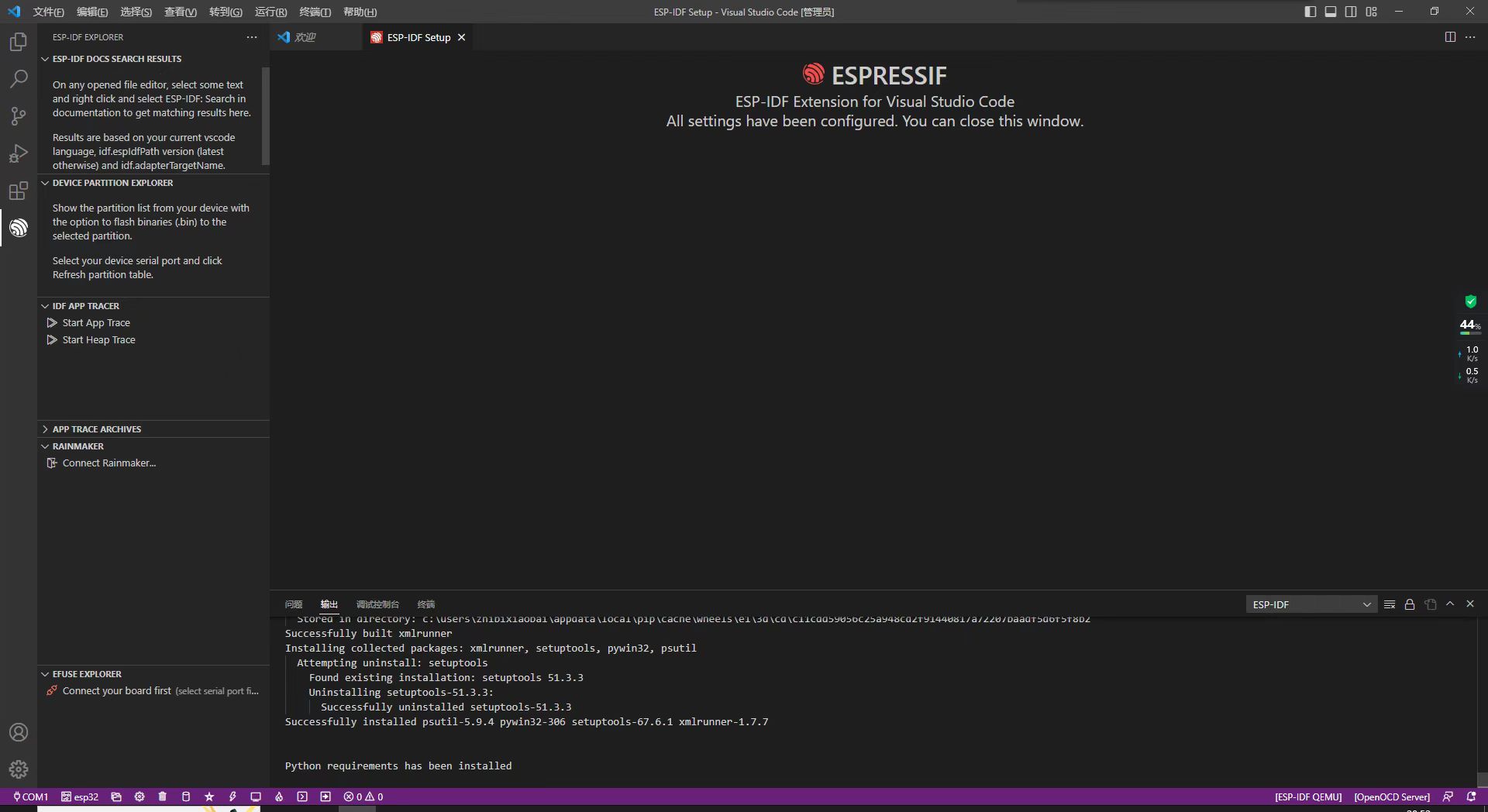The image size is (1488, 812).
Task: Click the current project folder status icon
Action: pyautogui.click(x=116, y=797)
